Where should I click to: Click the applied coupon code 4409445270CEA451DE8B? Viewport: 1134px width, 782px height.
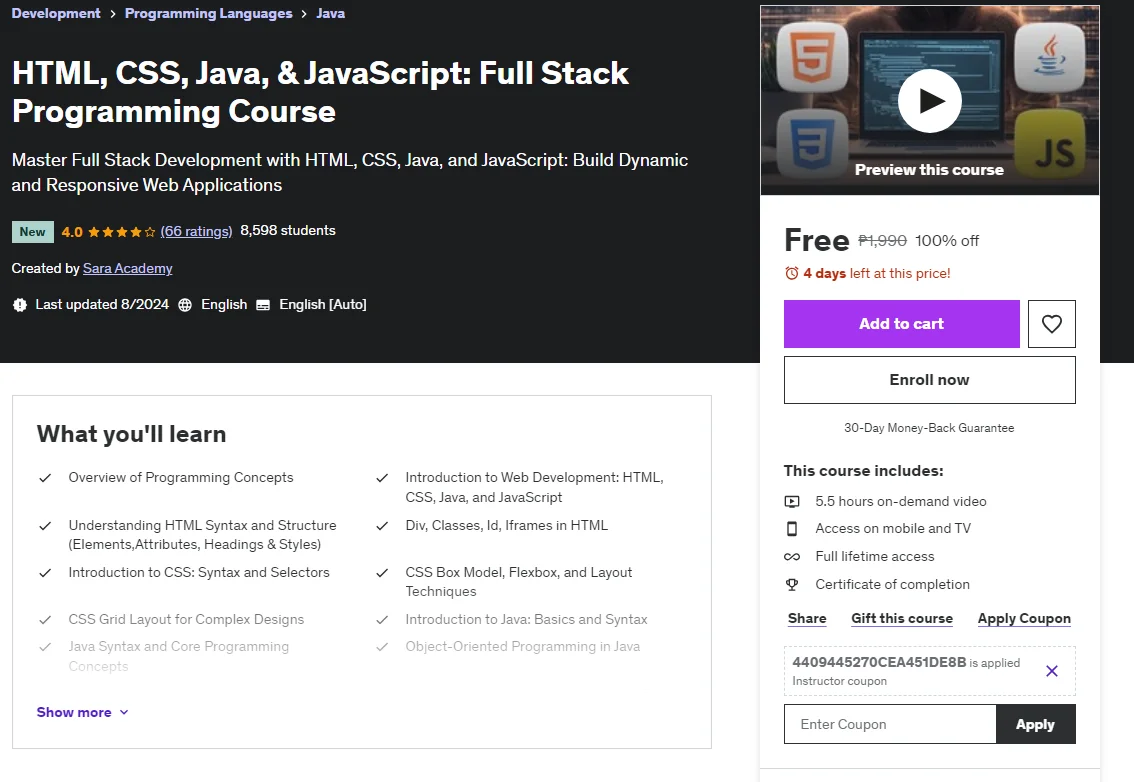coord(879,663)
